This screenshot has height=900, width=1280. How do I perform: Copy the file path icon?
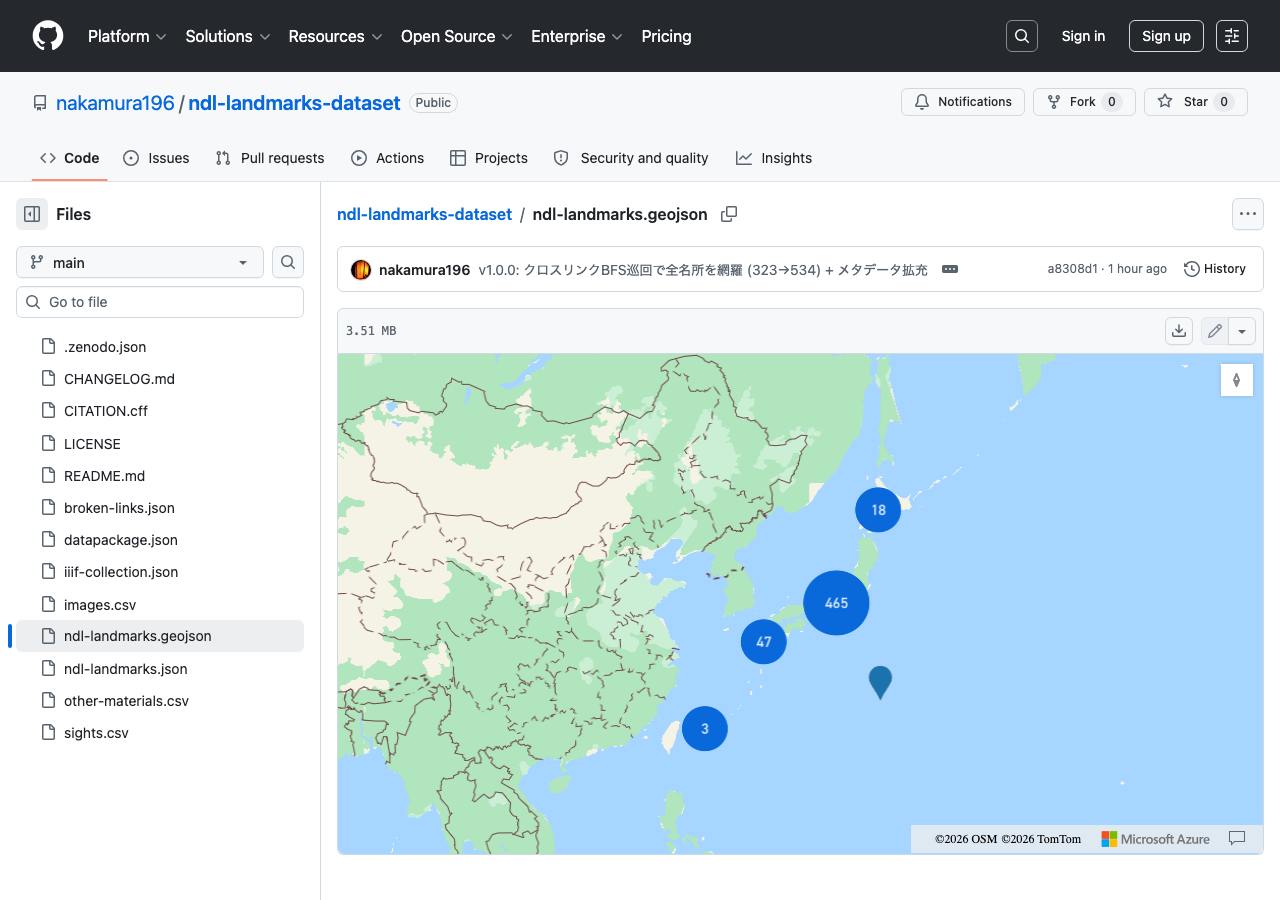pos(729,214)
